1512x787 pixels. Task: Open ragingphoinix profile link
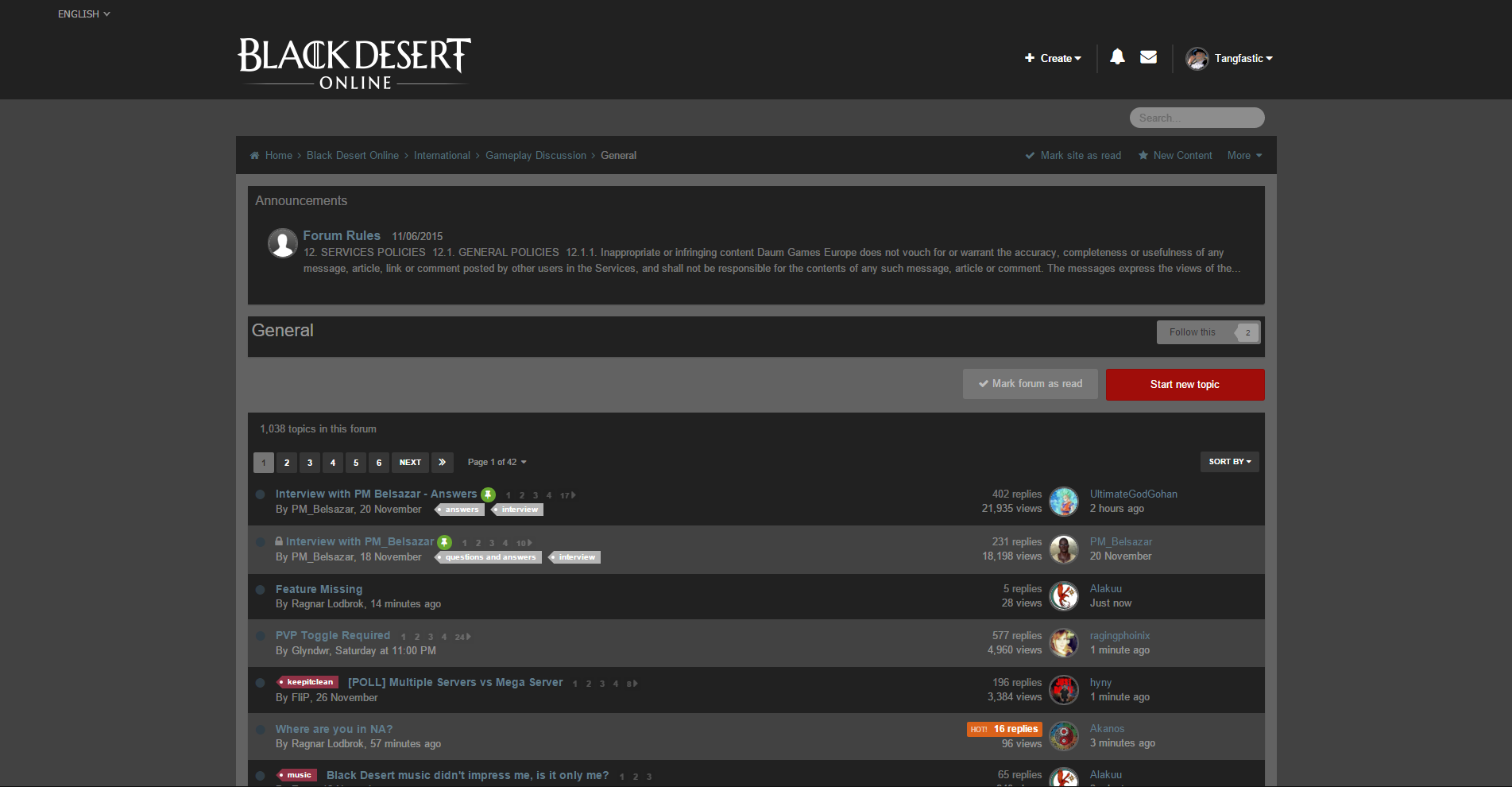pos(1119,635)
